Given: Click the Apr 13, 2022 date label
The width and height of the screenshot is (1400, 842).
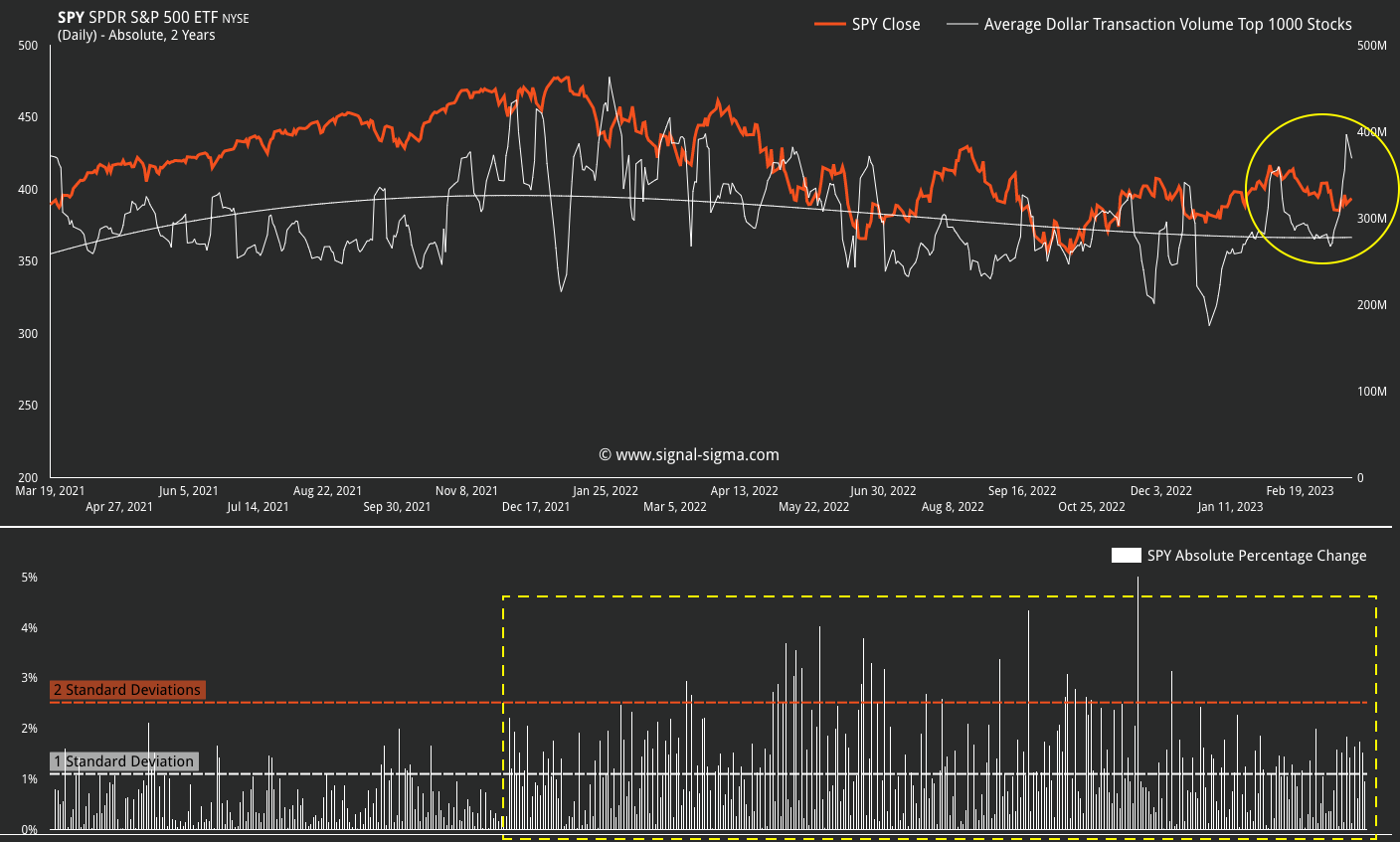Looking at the screenshot, I should (x=745, y=491).
